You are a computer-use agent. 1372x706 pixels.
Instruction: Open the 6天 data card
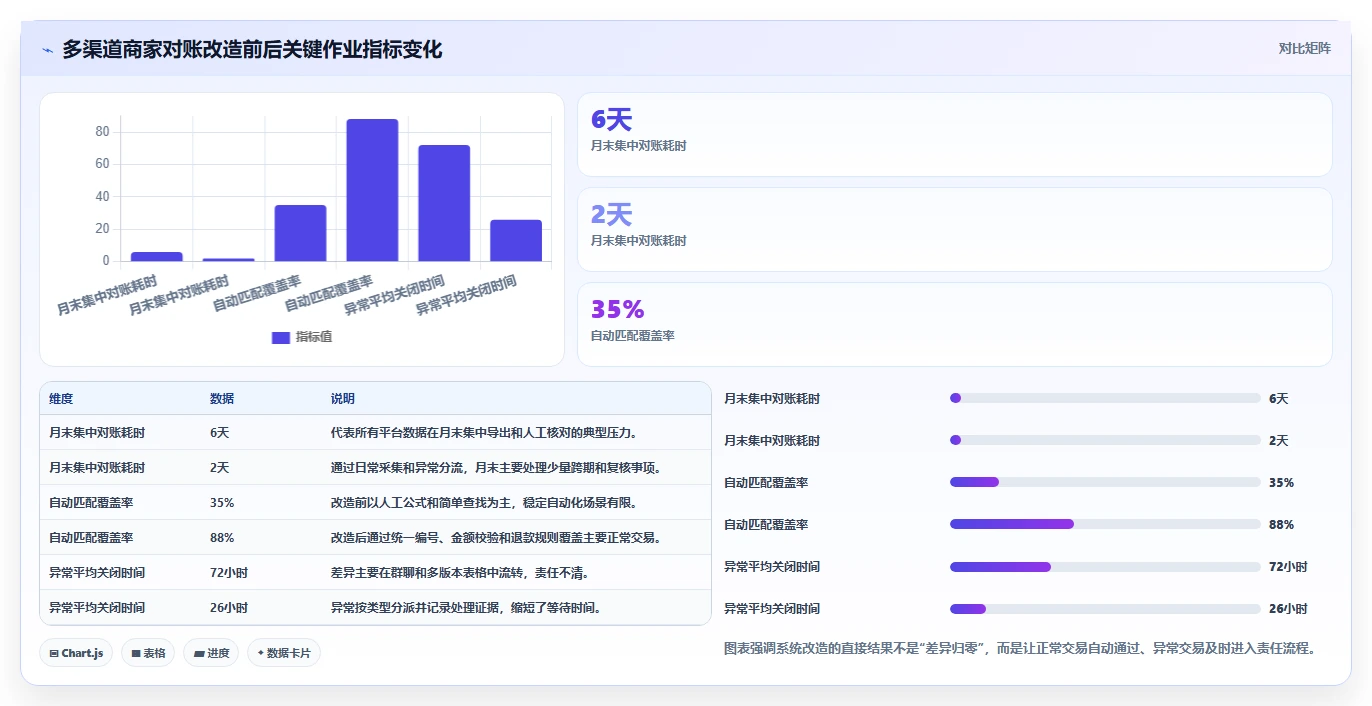(955, 134)
